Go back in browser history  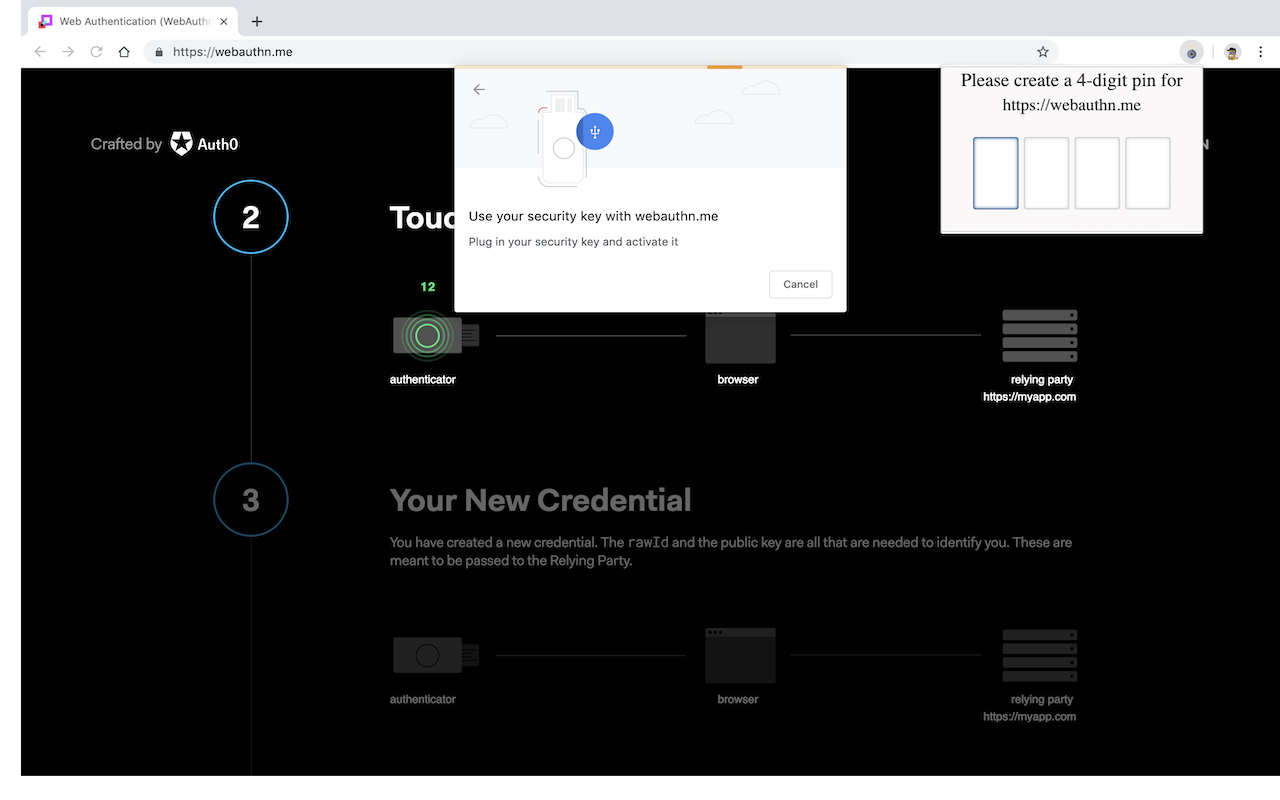point(40,52)
